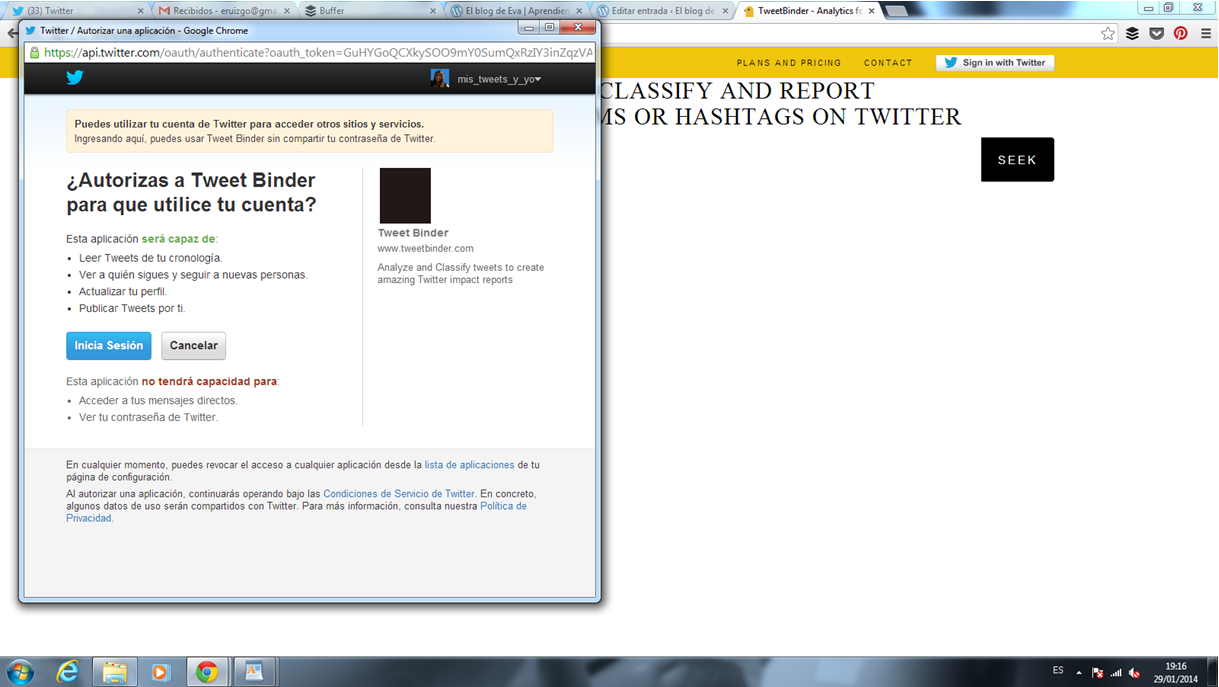1219x687 pixels.
Task: Click the Sign in with Twitter button
Action: (994, 62)
